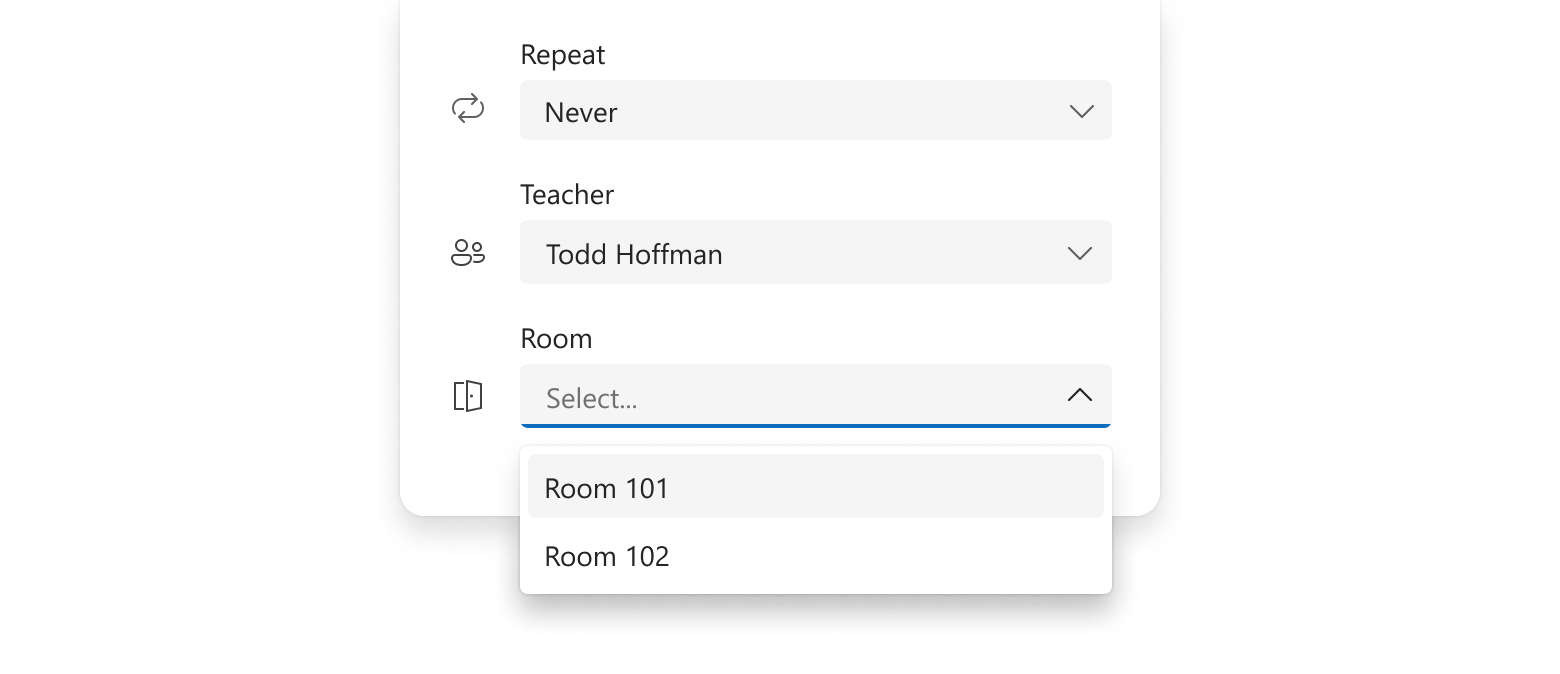
Task: Open the Repeat dropdown showing Never
Action: pos(815,110)
